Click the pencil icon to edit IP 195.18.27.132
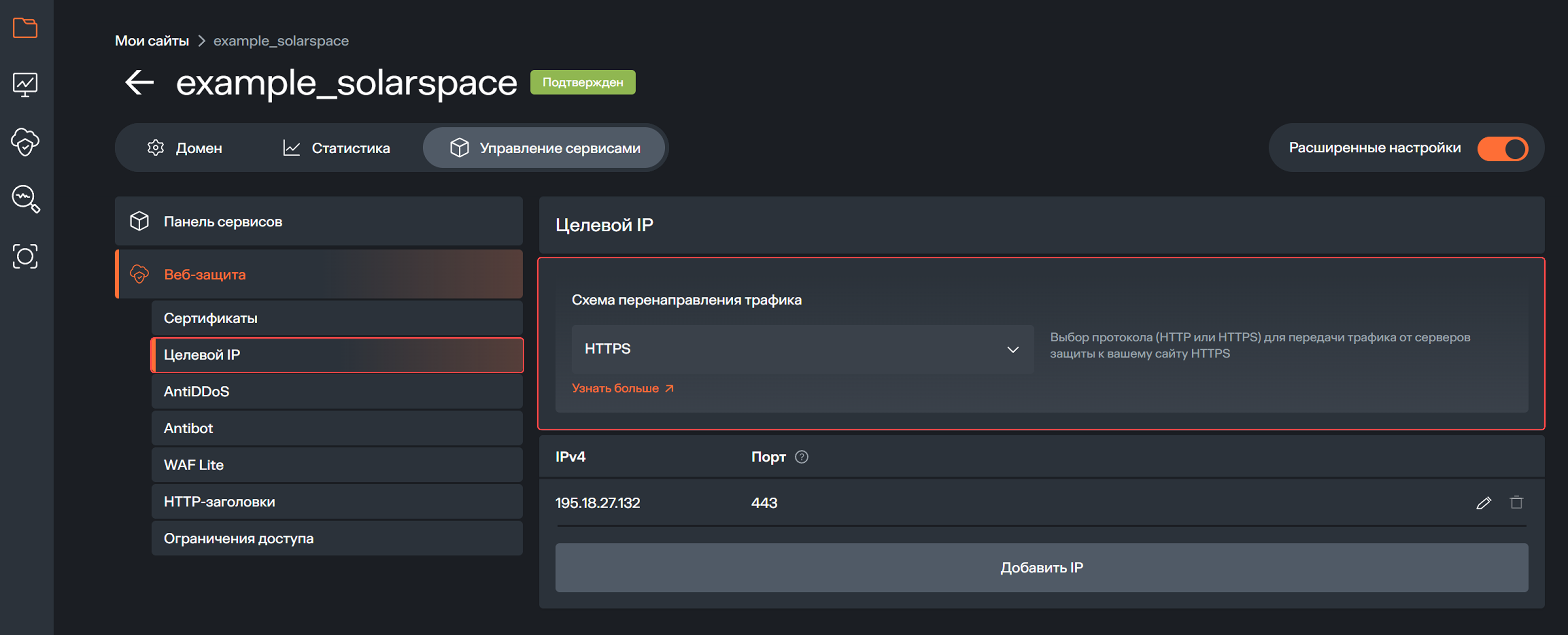 [1484, 502]
